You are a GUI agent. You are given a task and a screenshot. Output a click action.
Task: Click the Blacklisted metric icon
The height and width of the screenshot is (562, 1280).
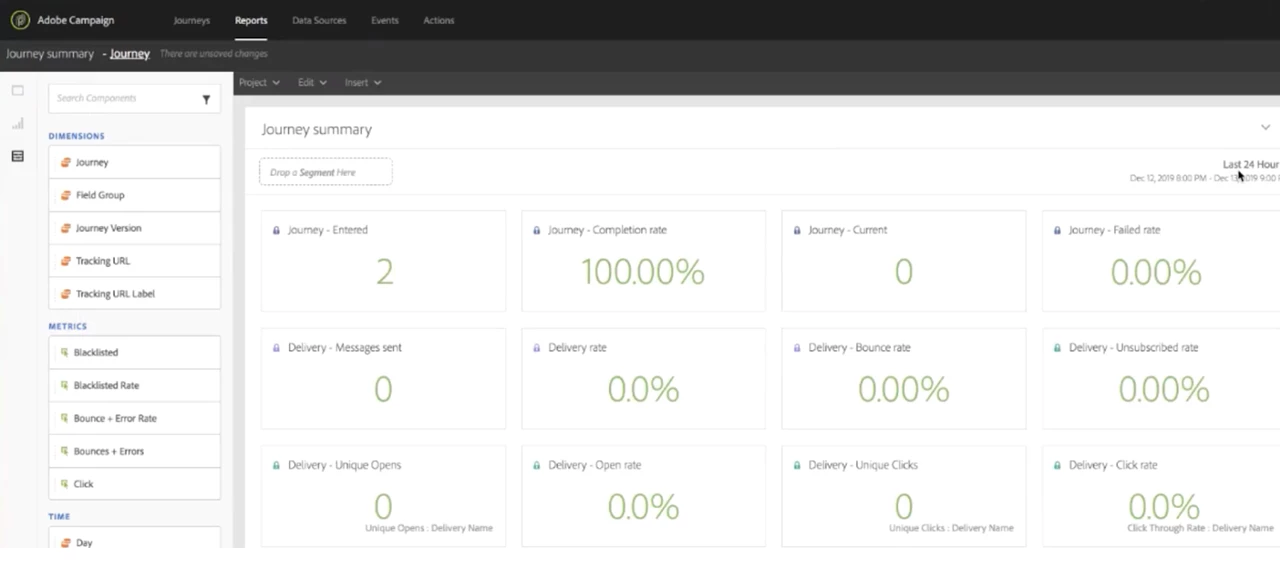64,353
